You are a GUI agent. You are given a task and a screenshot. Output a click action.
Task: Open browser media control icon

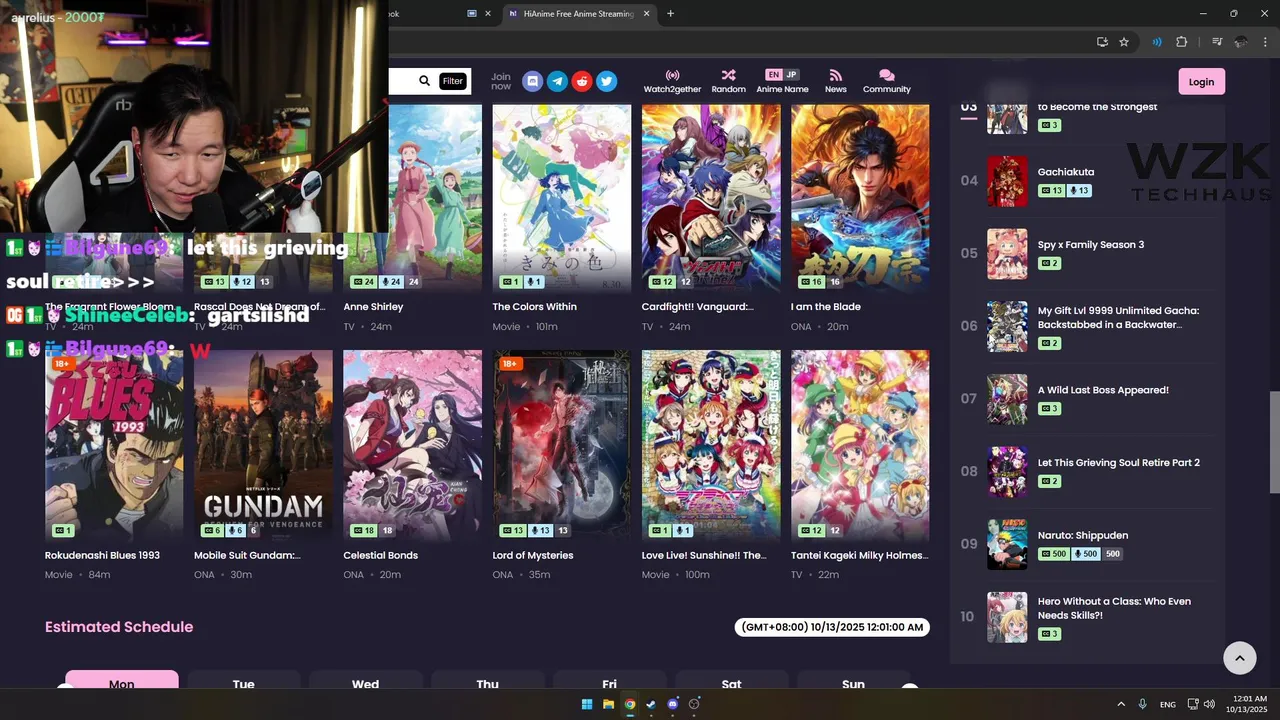point(1217,42)
